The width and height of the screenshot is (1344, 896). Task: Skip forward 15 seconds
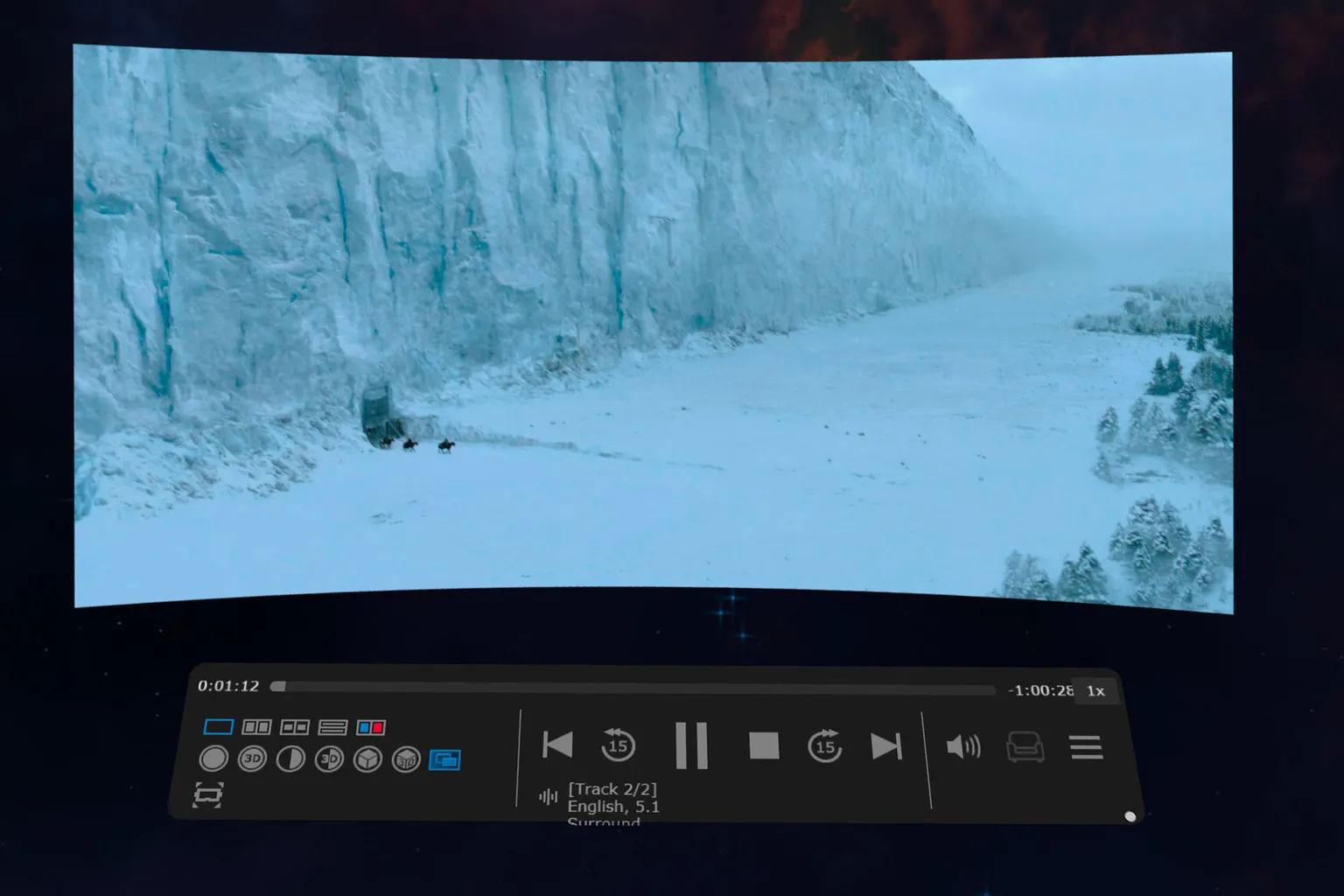825,746
